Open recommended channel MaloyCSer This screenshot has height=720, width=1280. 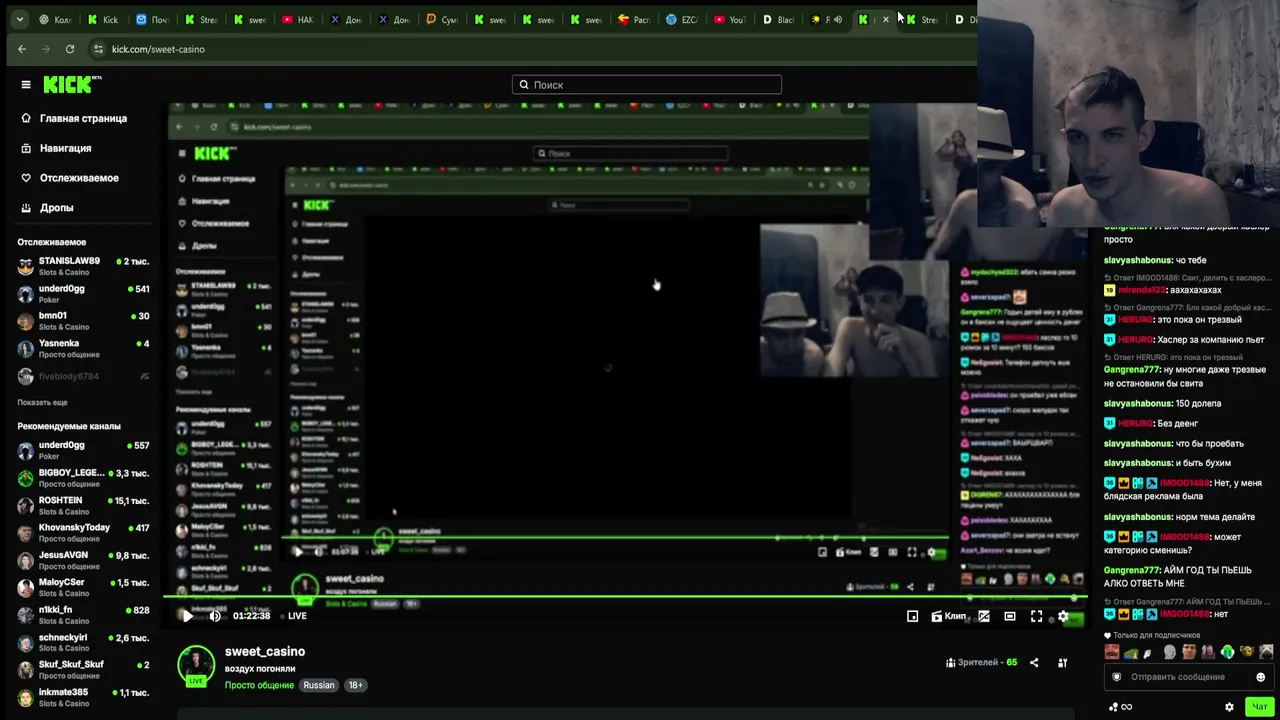[x=83, y=587]
